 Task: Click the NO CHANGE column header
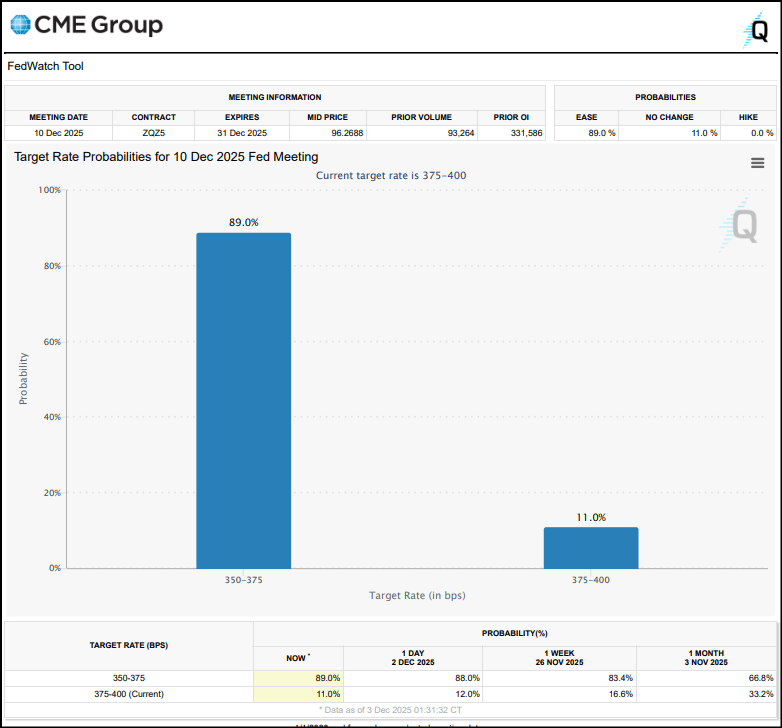[x=669, y=117]
